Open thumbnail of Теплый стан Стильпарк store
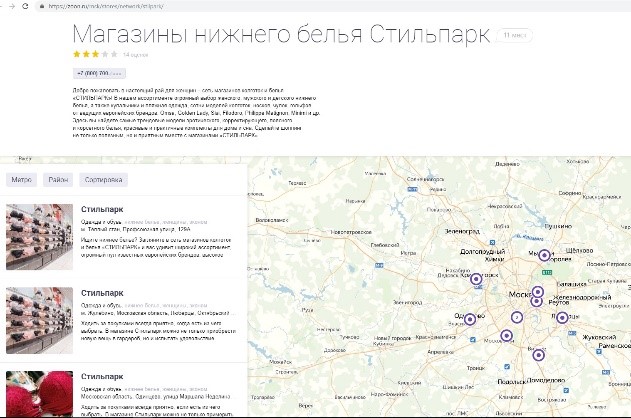This screenshot has width=631, height=418. (x=39, y=237)
